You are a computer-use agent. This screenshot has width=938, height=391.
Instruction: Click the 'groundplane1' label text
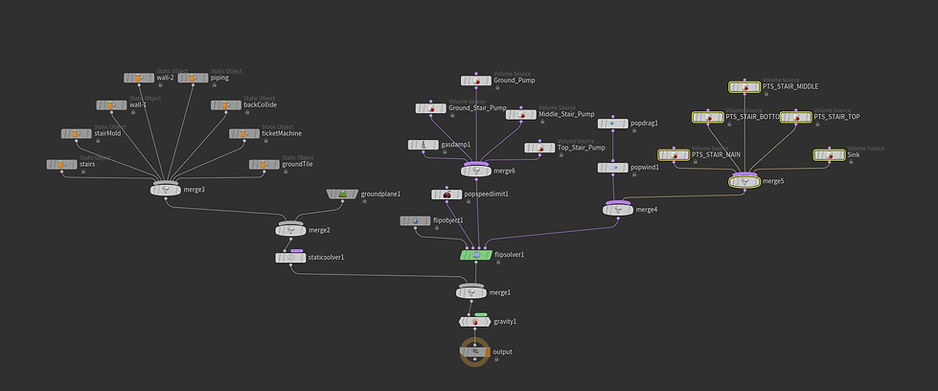click(380, 194)
